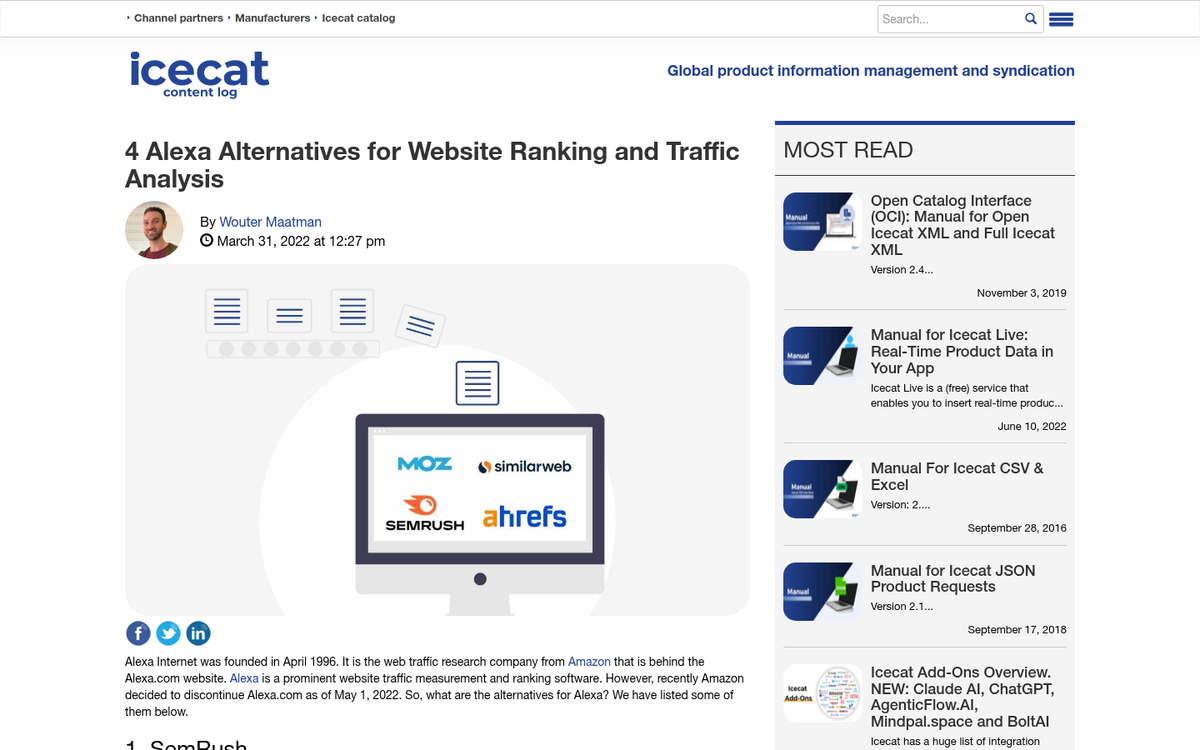Click the arrow before Icecat catalog breadcrumb
Image resolution: width=1200 pixels, height=750 pixels.
coord(315,17)
